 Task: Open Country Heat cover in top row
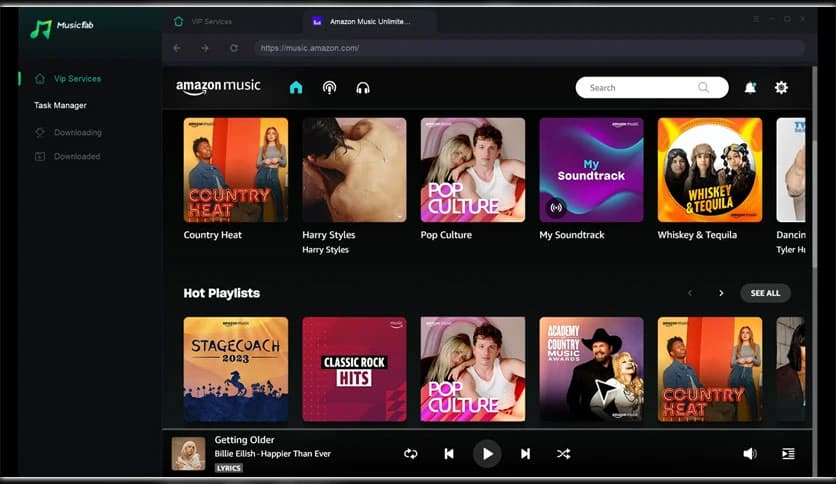coord(236,170)
